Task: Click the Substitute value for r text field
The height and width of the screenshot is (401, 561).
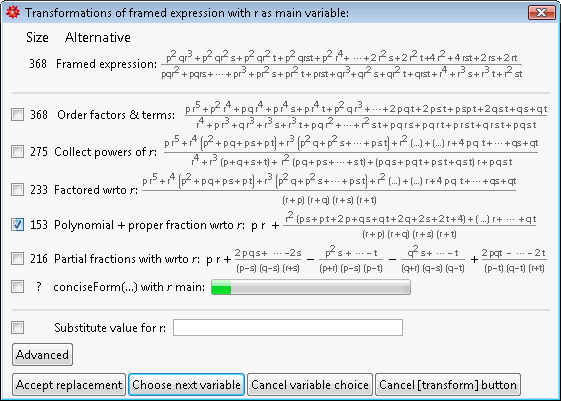Action: pos(288,327)
